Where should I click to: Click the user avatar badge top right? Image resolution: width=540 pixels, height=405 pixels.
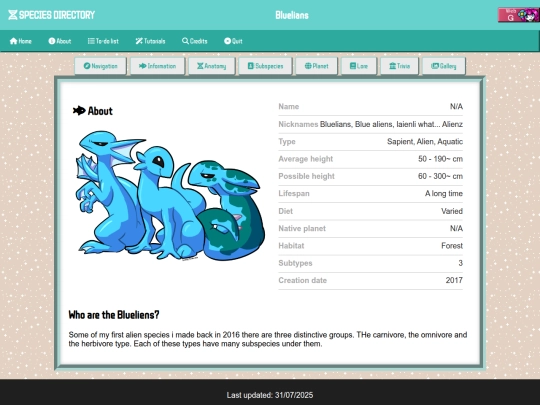click(519, 15)
